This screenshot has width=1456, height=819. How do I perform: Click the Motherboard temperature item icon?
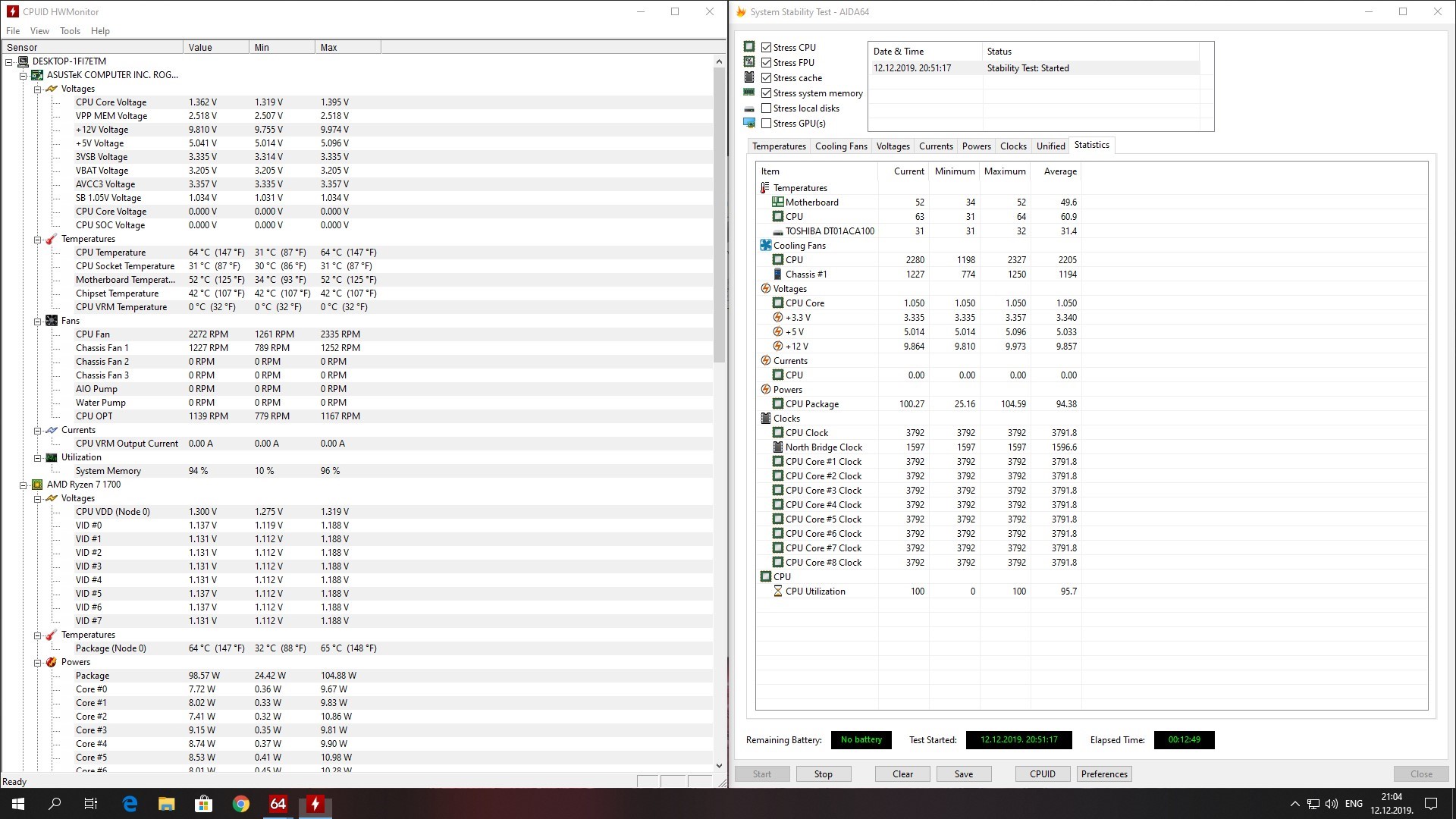pos(777,202)
